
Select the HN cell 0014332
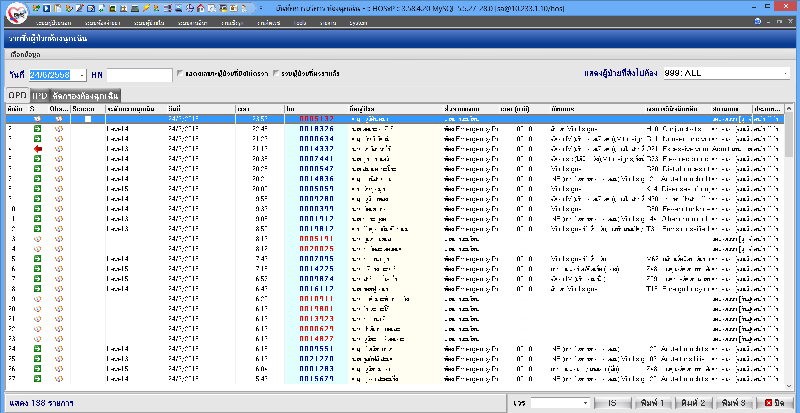click(316, 149)
